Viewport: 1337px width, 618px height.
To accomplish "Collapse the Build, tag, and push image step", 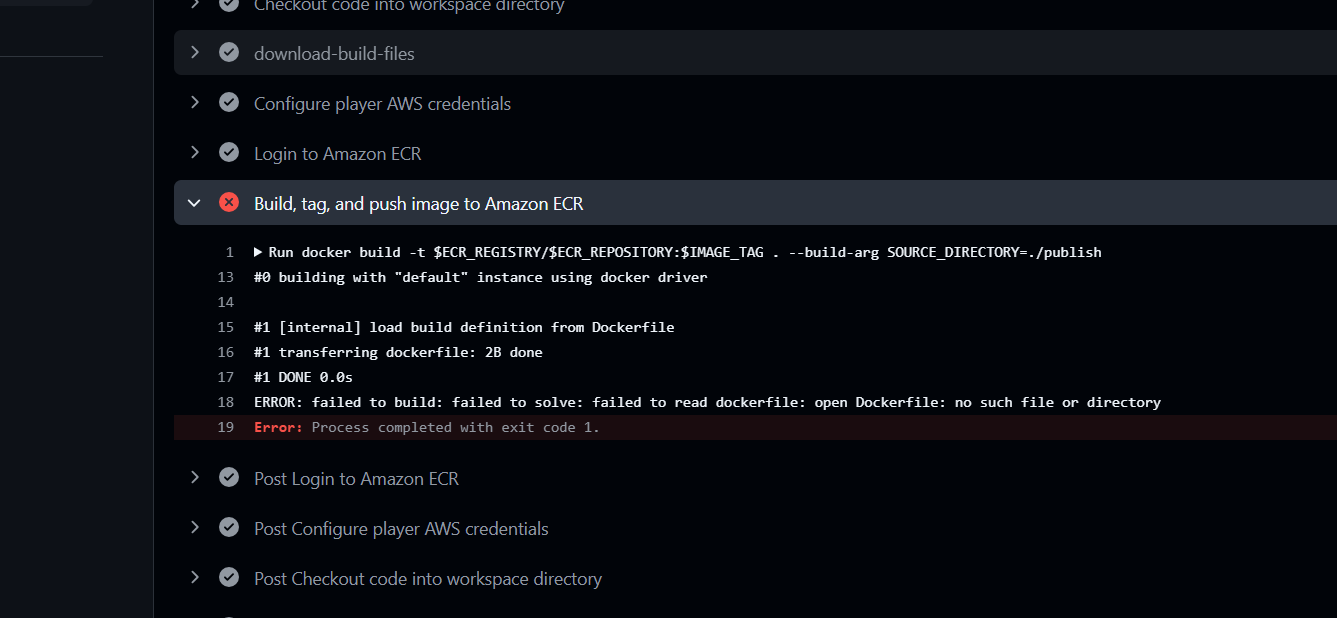I will (x=194, y=203).
